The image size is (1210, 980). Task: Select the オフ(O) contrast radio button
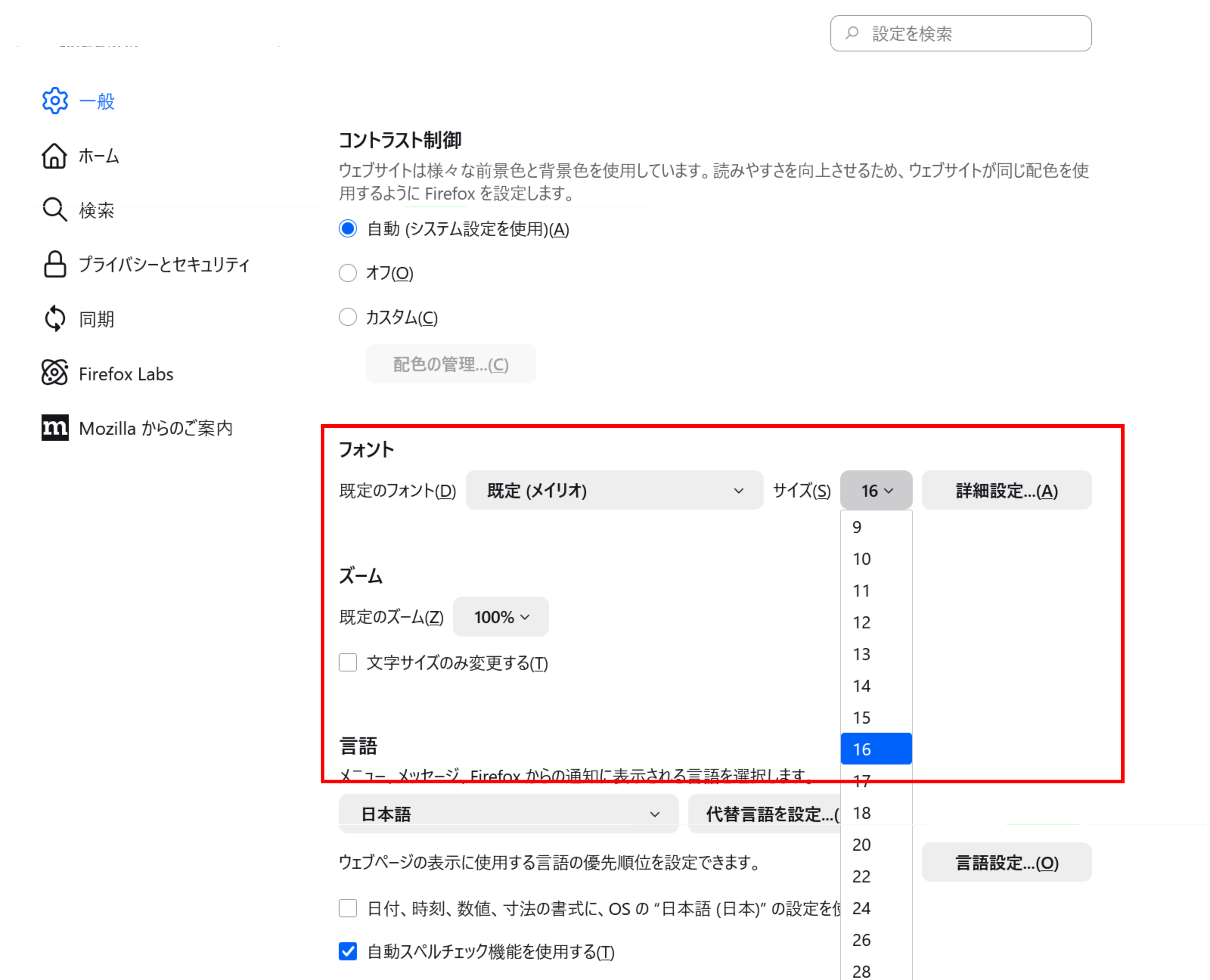click(348, 273)
